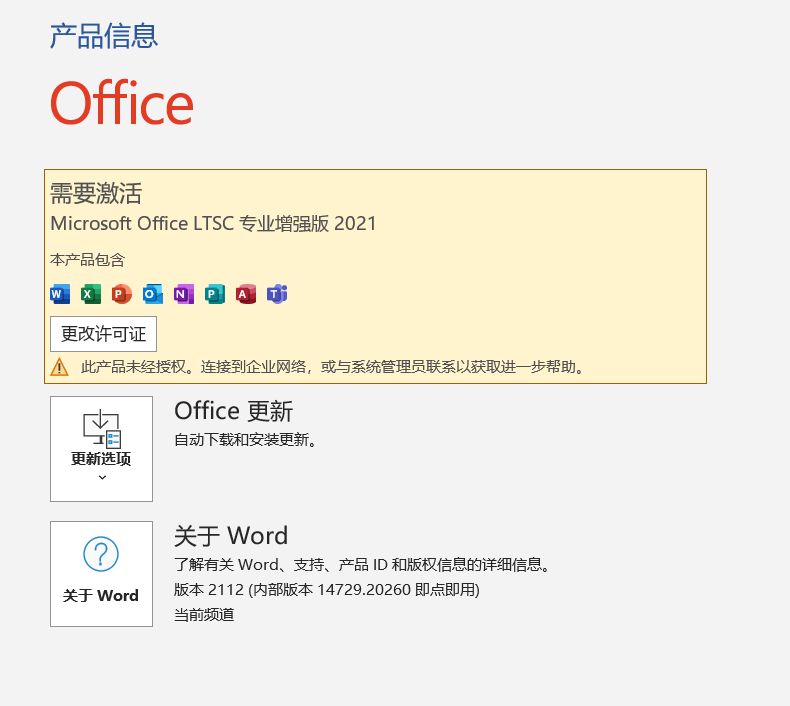Open the 更新选项 dropdown chevron
This screenshot has height=706, width=790.
click(102, 477)
